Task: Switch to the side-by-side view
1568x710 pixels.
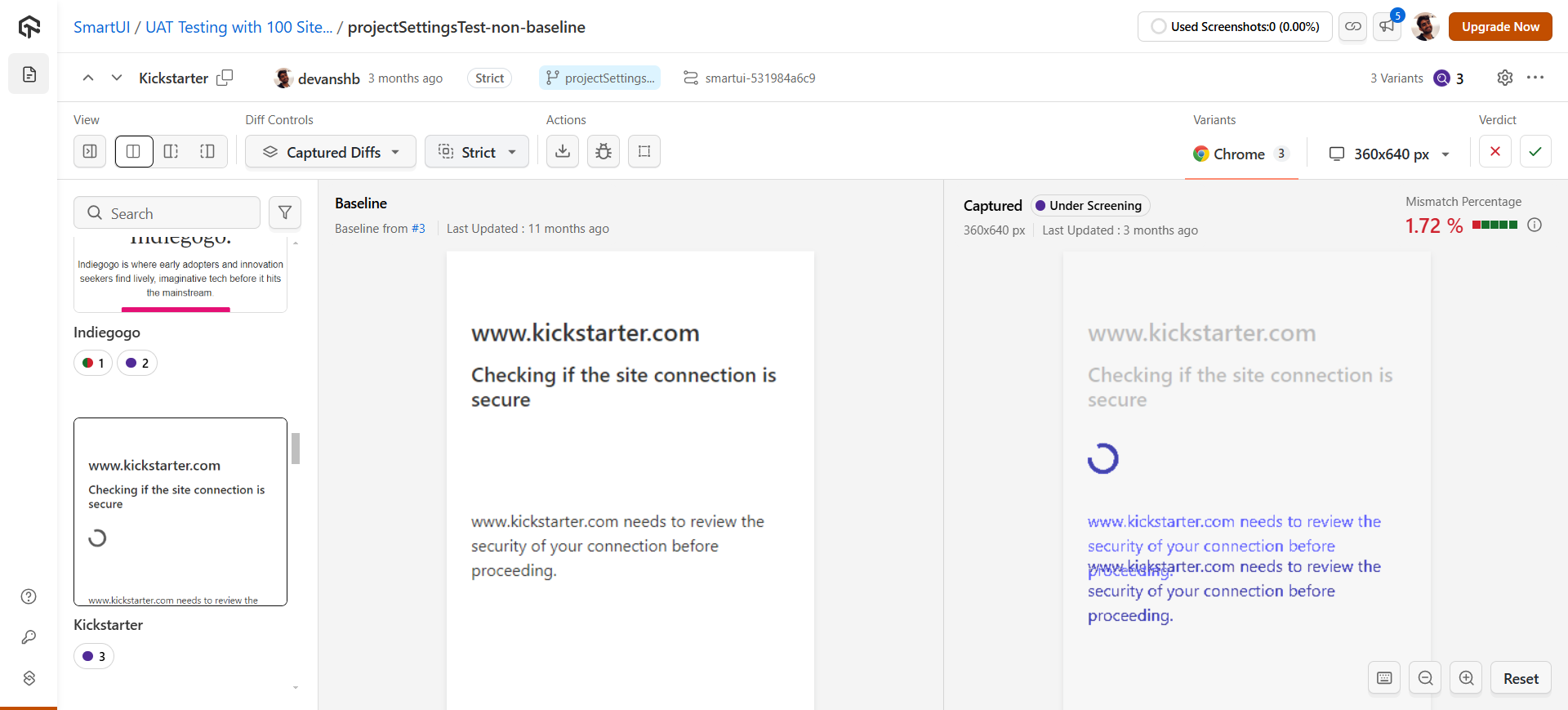Action: [x=134, y=151]
